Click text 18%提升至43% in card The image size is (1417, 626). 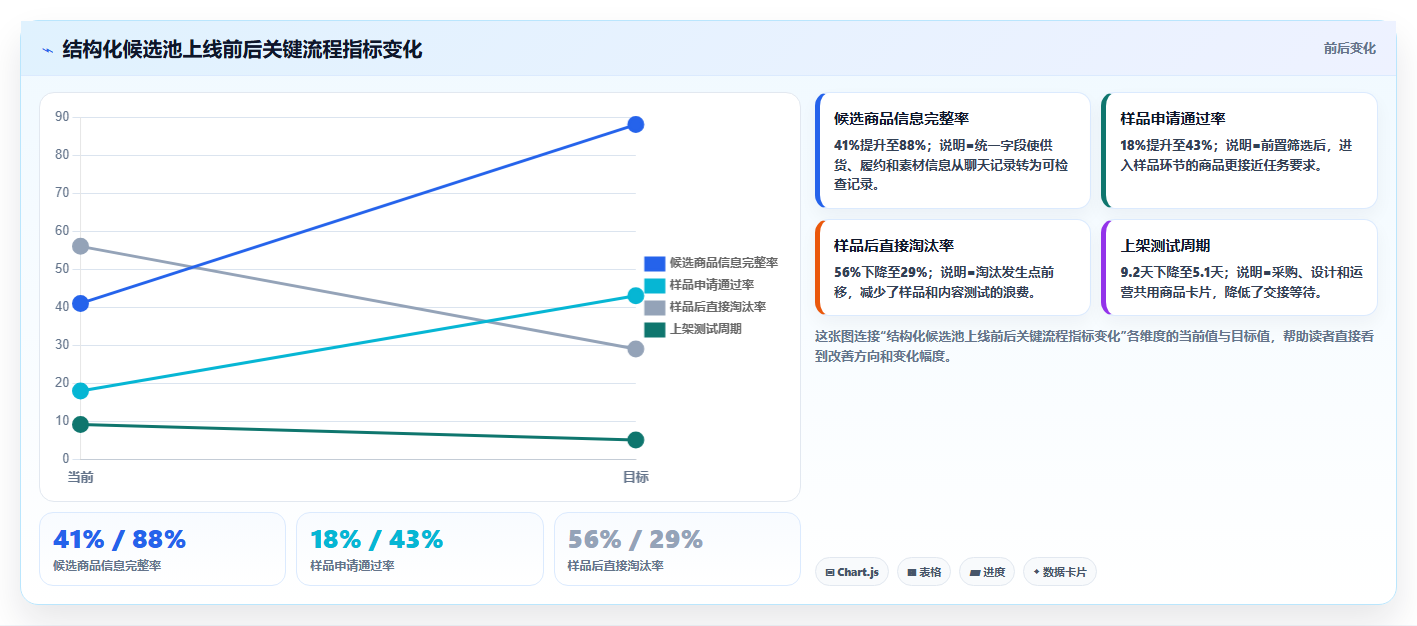[x=1166, y=145]
